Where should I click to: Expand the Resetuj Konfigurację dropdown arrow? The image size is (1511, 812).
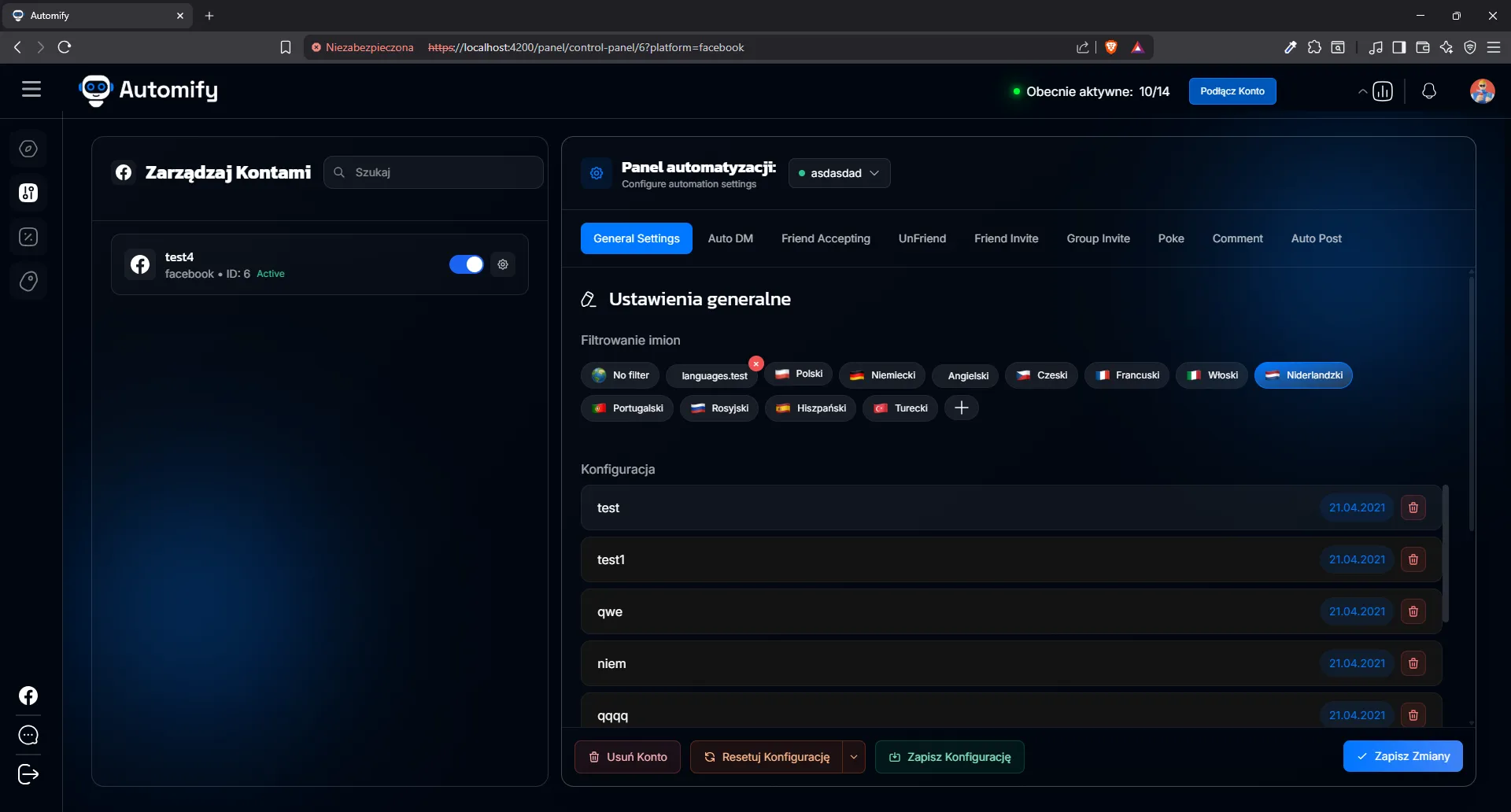(855, 757)
